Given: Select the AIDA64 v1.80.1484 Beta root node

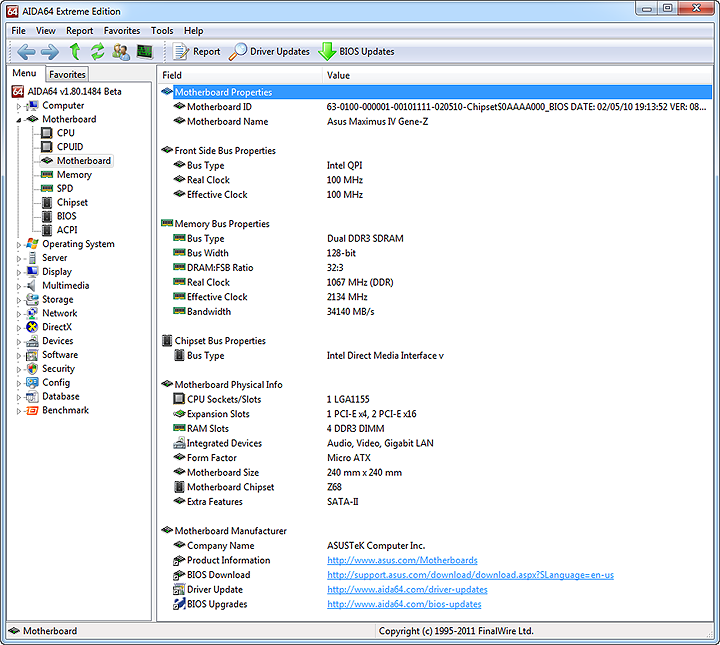Looking at the screenshot, I should click(67, 91).
